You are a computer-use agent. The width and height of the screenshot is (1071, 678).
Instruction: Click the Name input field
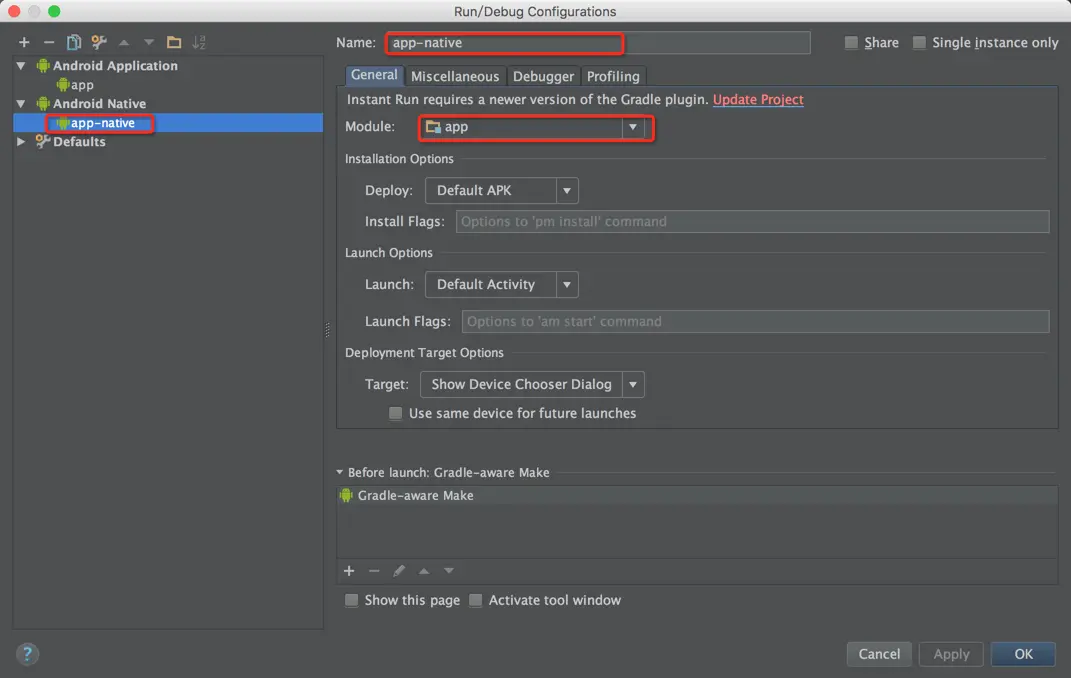click(598, 43)
